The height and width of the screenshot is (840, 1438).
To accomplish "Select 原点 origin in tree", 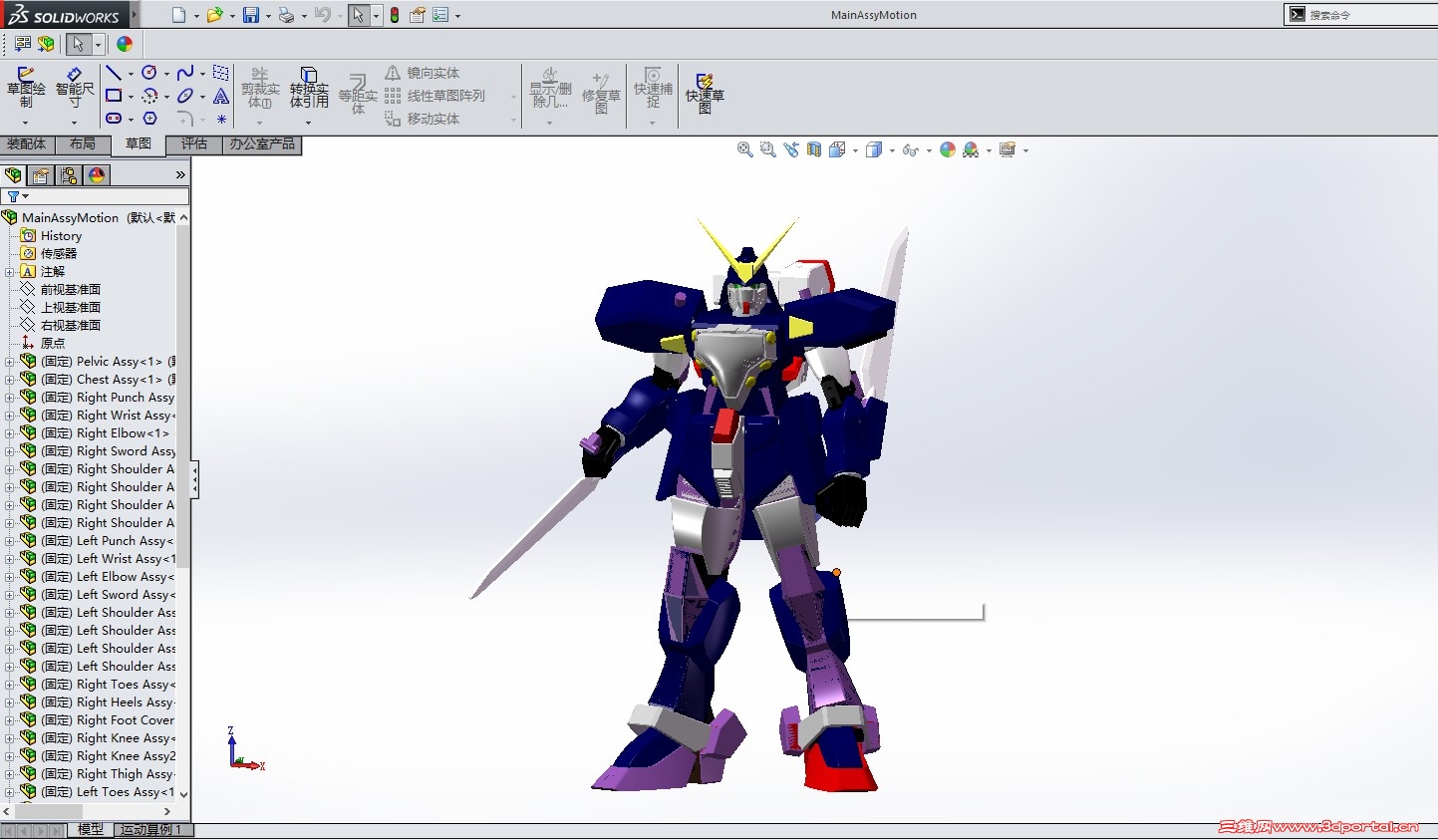I will click(x=53, y=344).
